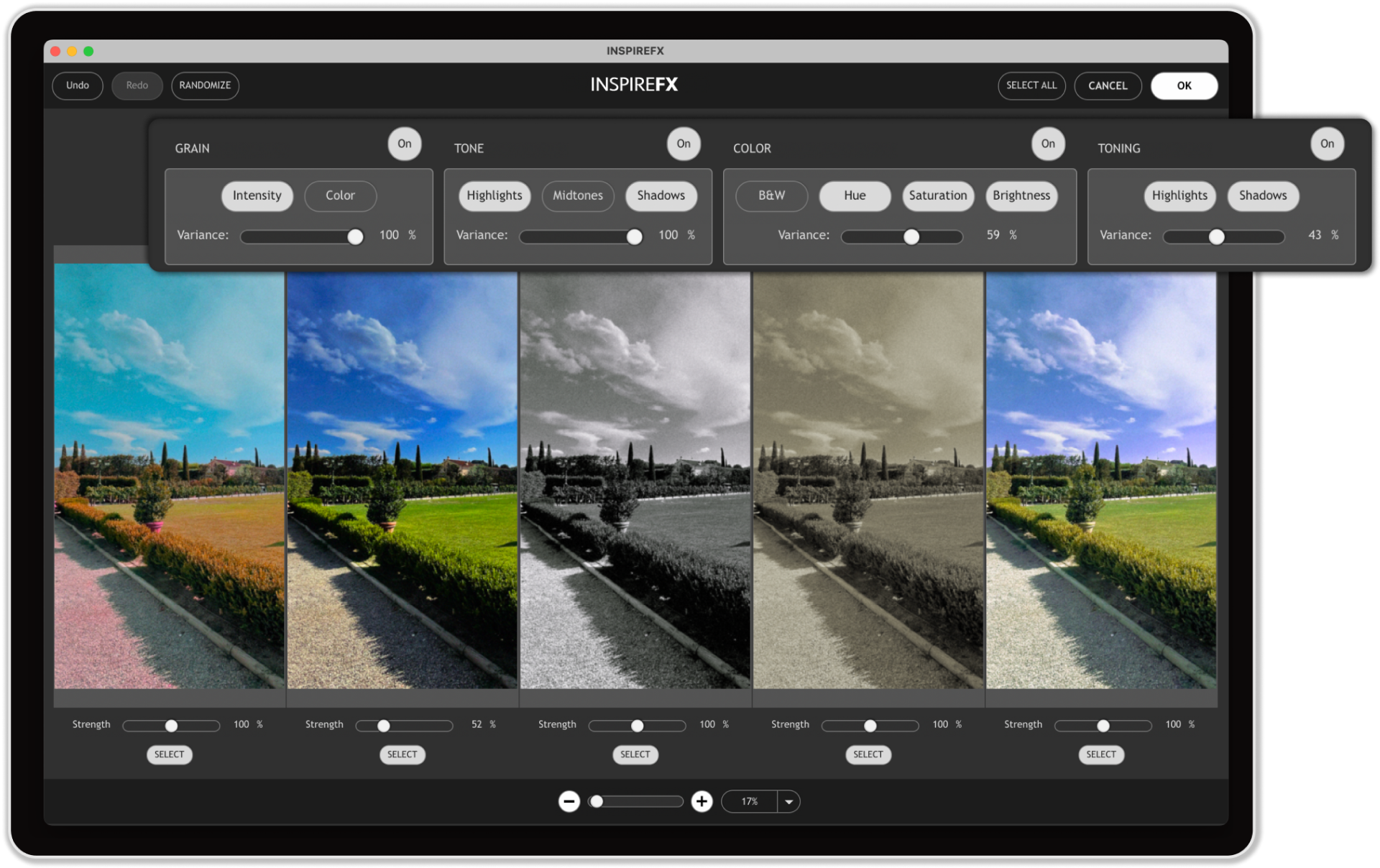
Task: Click SELECT under the black-and-white preview
Action: [635, 754]
